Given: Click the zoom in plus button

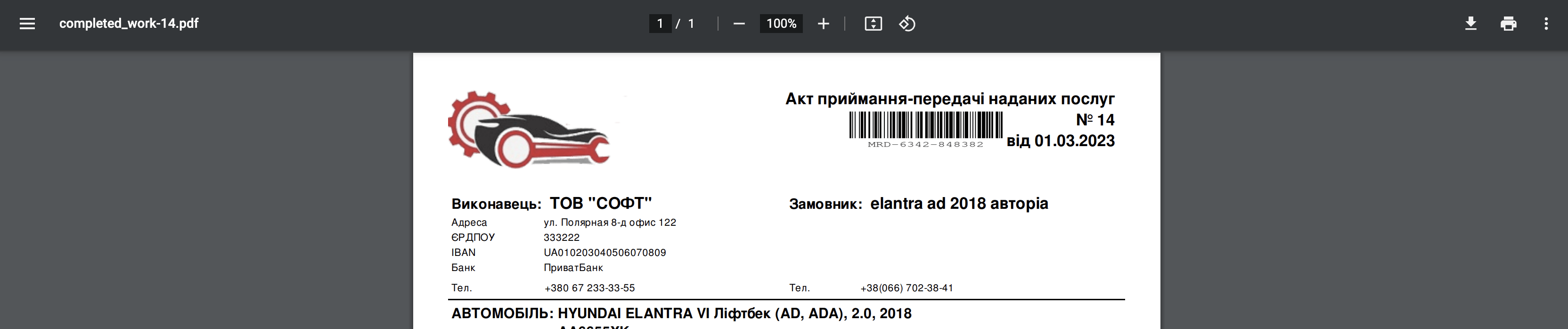Looking at the screenshot, I should tap(823, 24).
